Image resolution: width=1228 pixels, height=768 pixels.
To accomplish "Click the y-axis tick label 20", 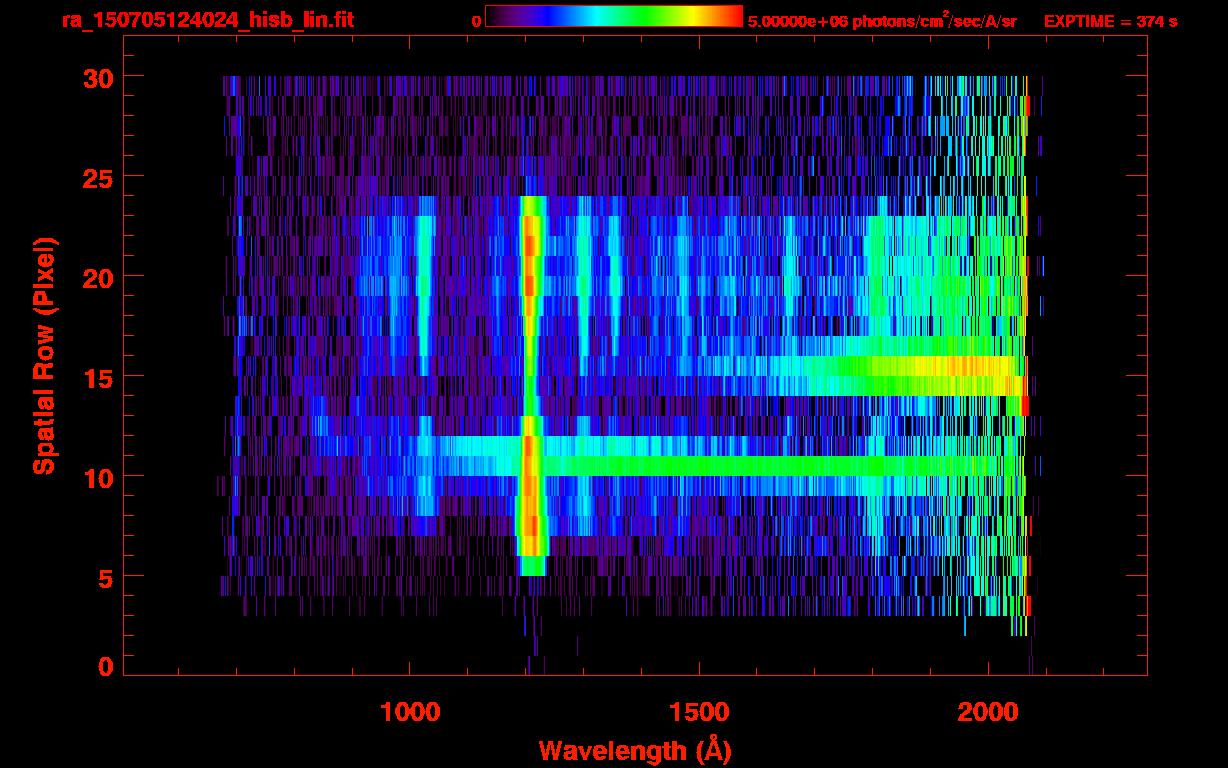I will pyautogui.click(x=97, y=277).
